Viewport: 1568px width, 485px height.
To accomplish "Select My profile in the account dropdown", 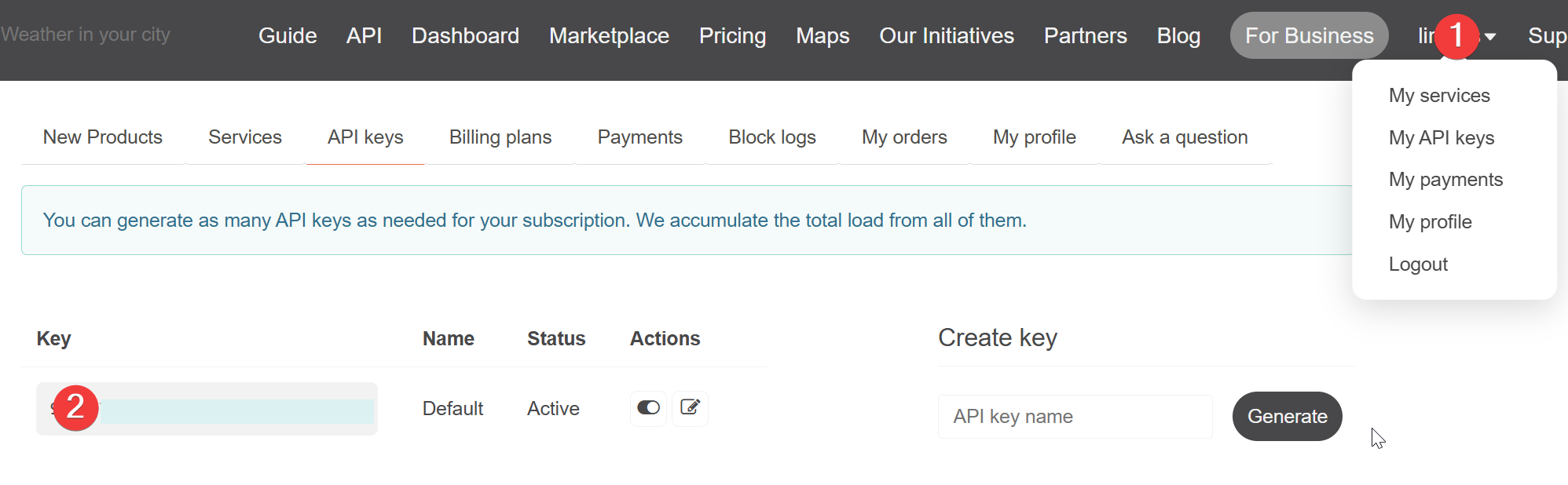I will tap(1430, 222).
